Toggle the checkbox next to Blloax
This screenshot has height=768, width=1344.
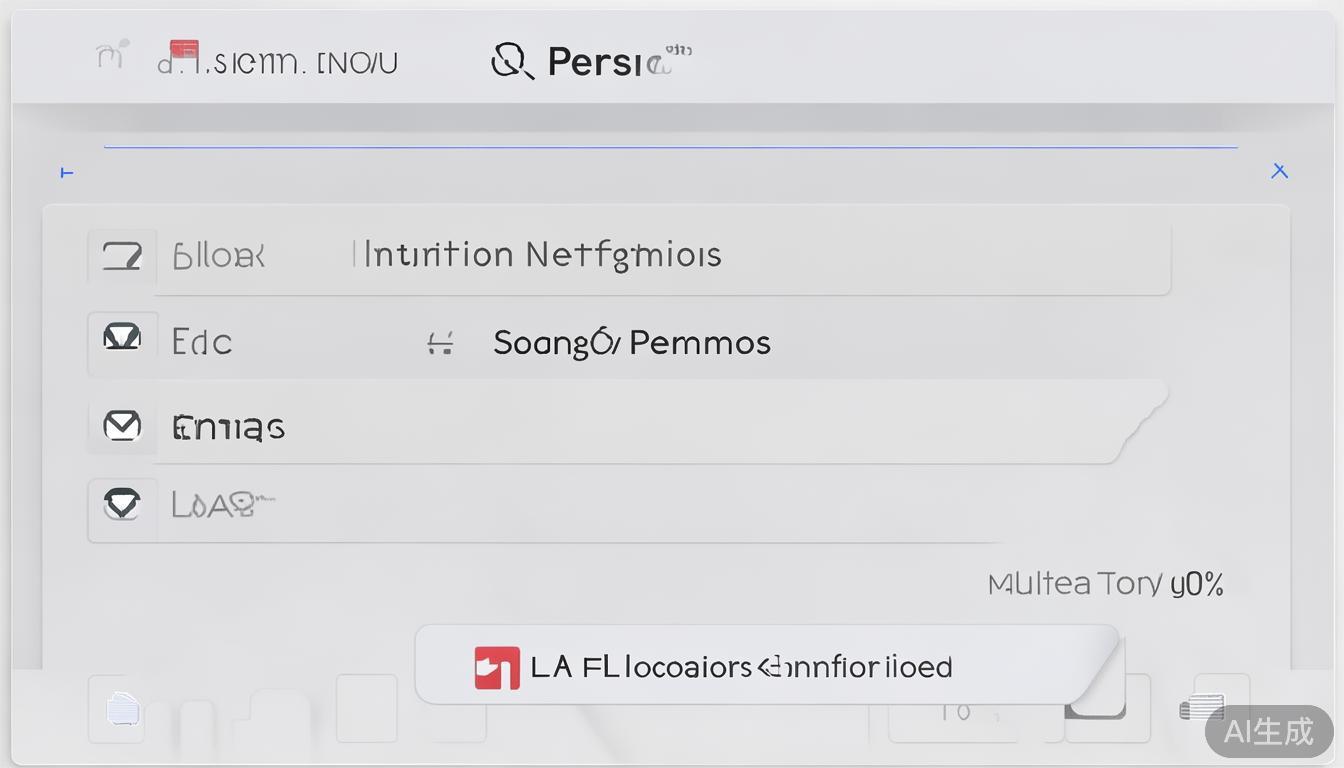(x=122, y=256)
